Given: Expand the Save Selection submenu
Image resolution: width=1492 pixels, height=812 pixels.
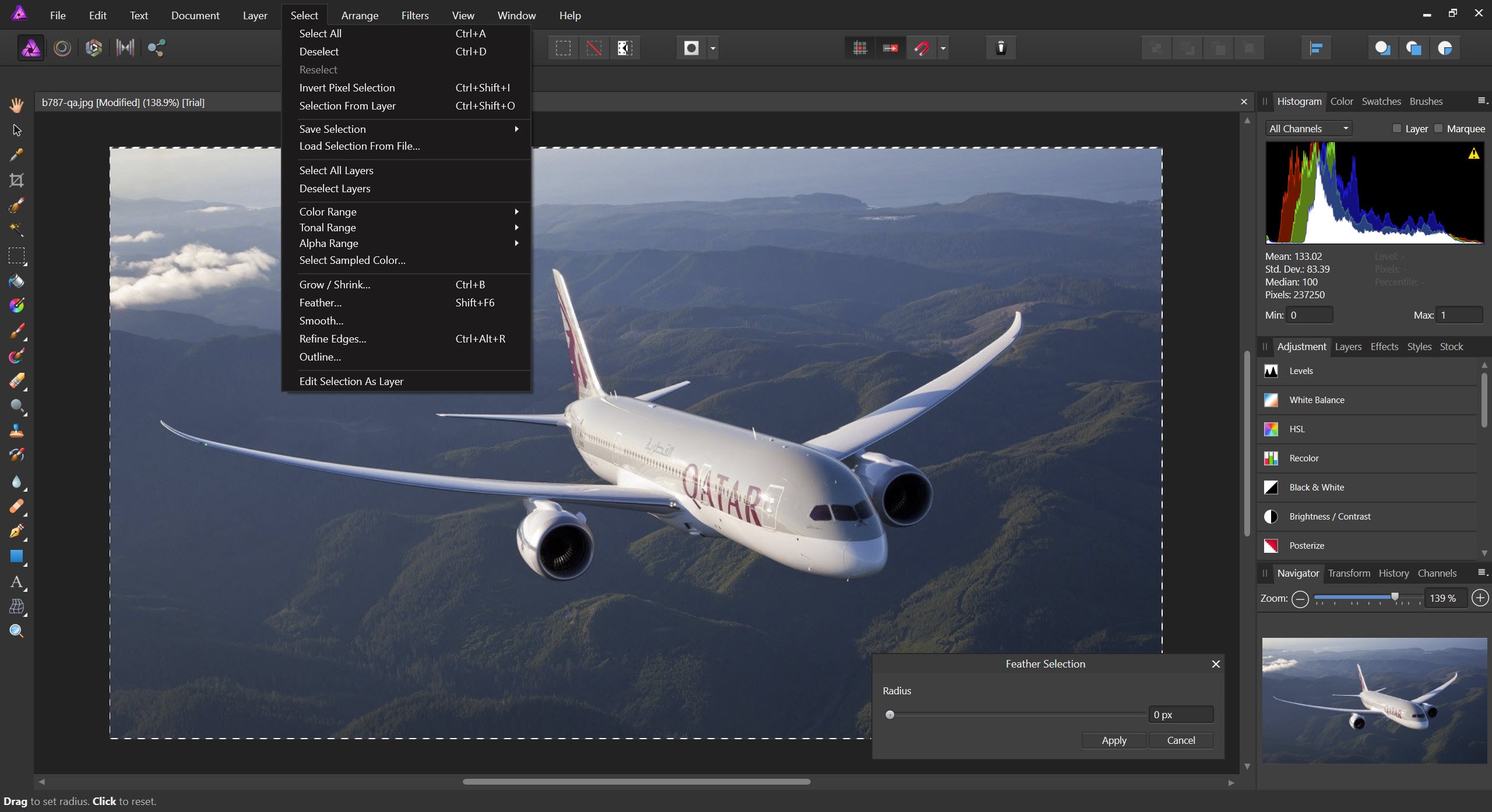Looking at the screenshot, I should pos(406,129).
